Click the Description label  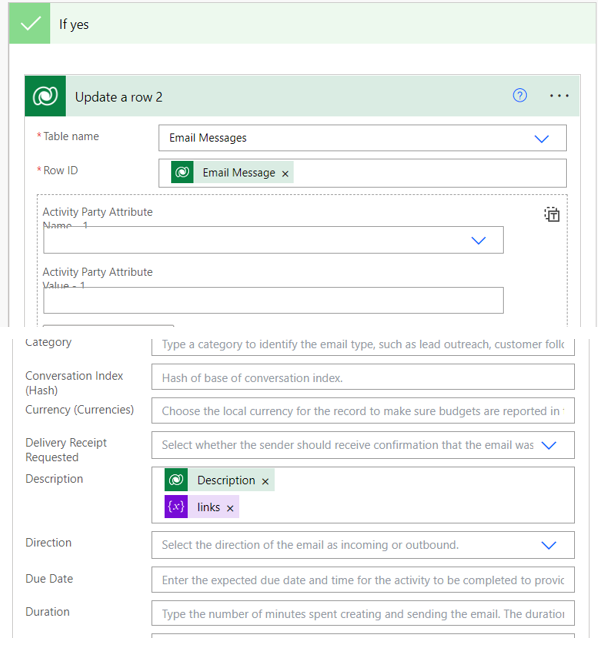pyautogui.click(x=54, y=479)
